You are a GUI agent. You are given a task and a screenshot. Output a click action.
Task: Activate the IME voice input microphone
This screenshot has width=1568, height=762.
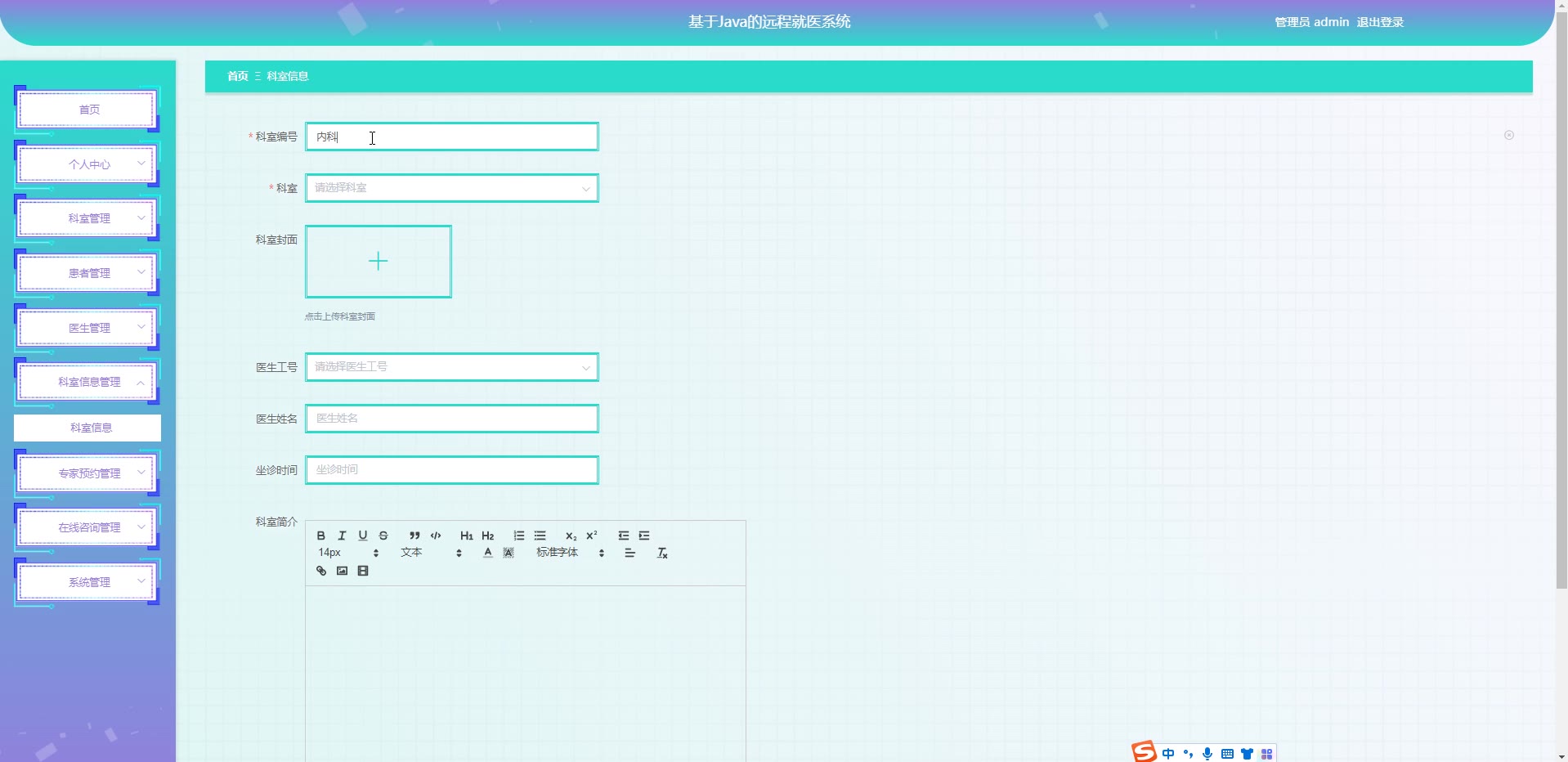[x=1207, y=754]
